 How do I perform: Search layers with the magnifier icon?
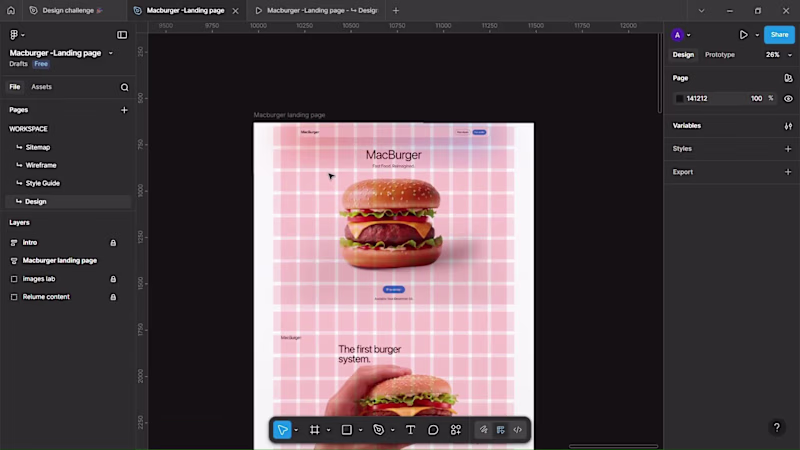pos(124,87)
